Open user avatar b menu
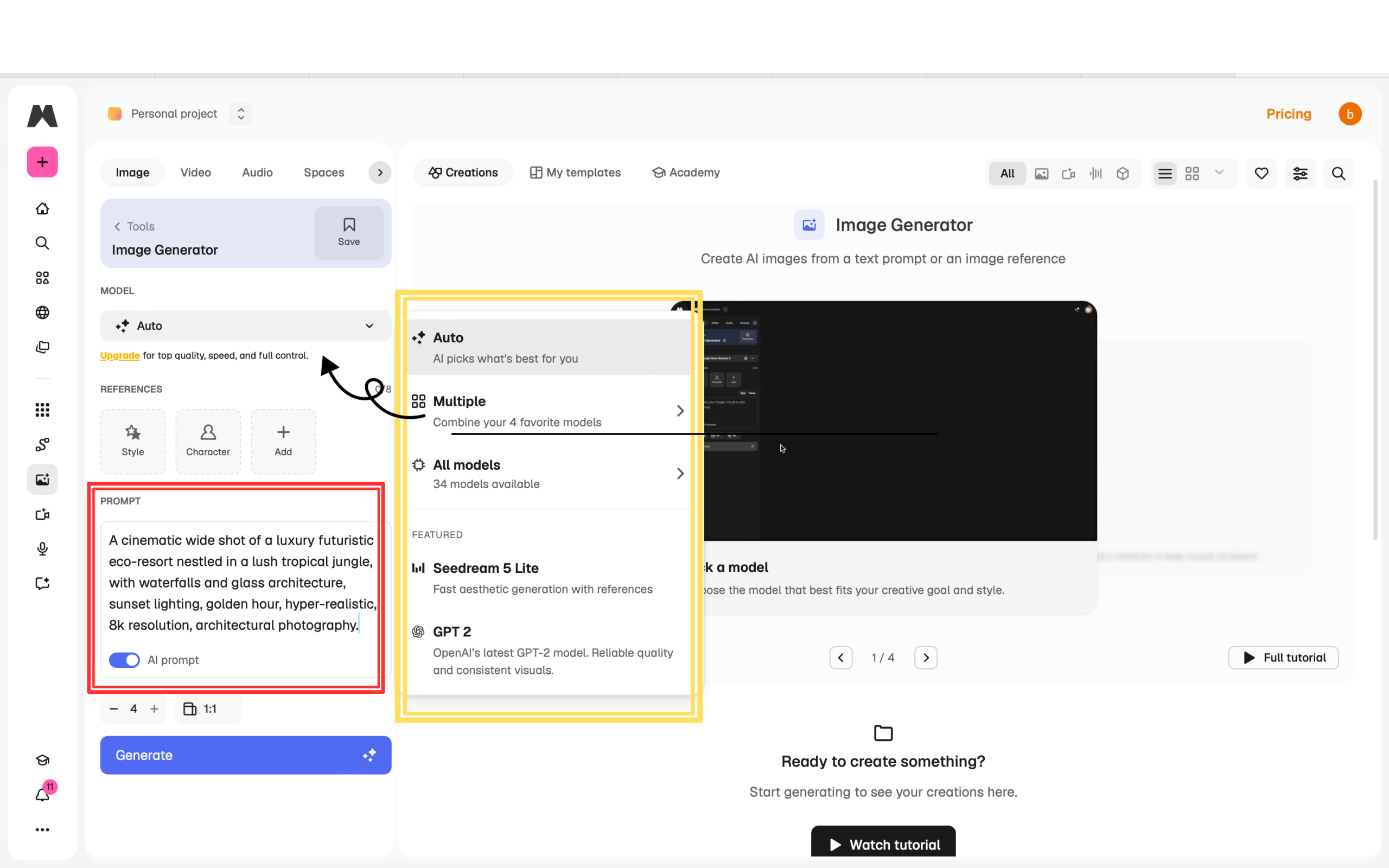This screenshot has height=868, width=1389. (1350, 114)
